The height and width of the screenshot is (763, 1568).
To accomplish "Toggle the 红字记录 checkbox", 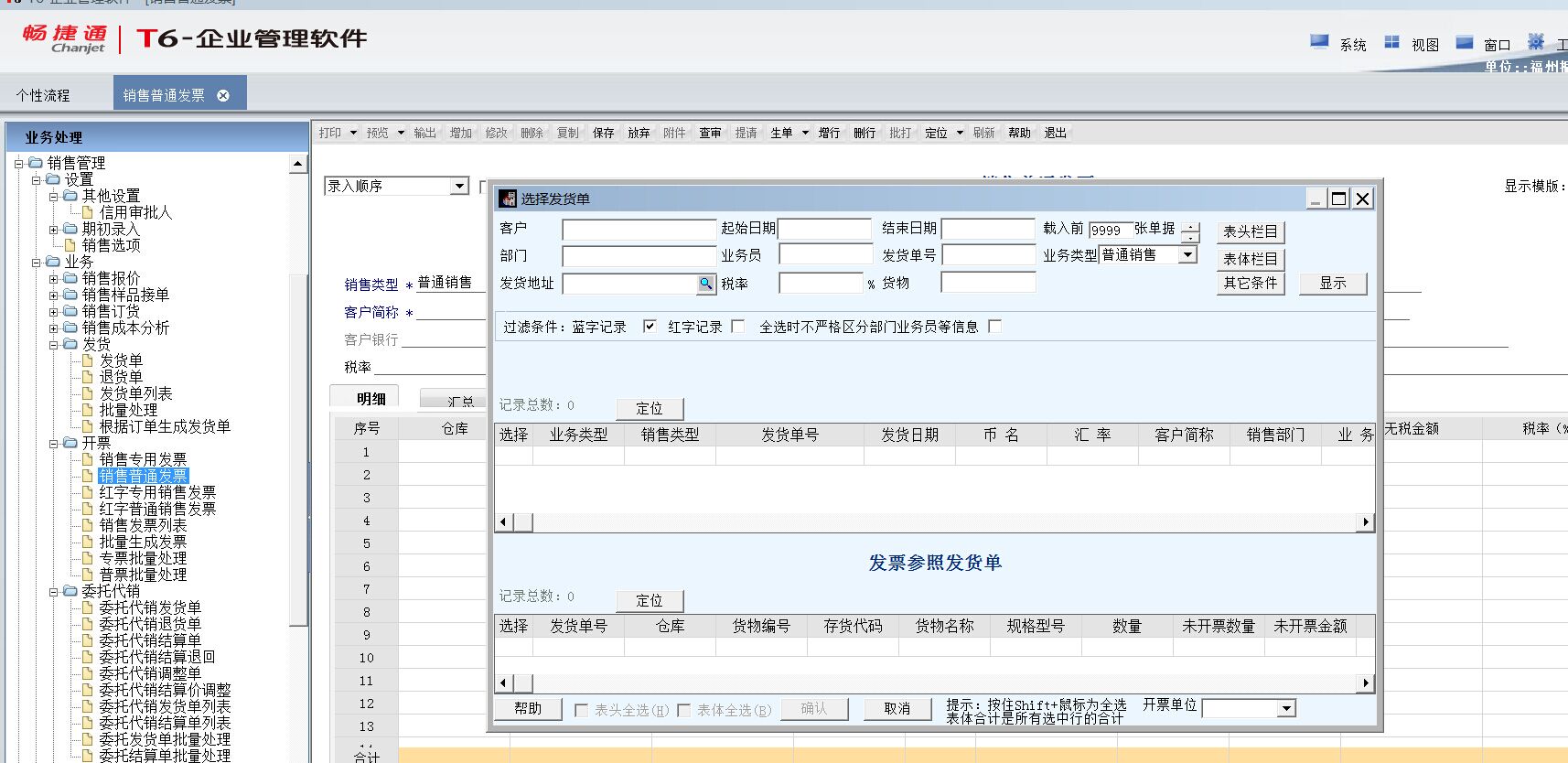I will (738, 327).
